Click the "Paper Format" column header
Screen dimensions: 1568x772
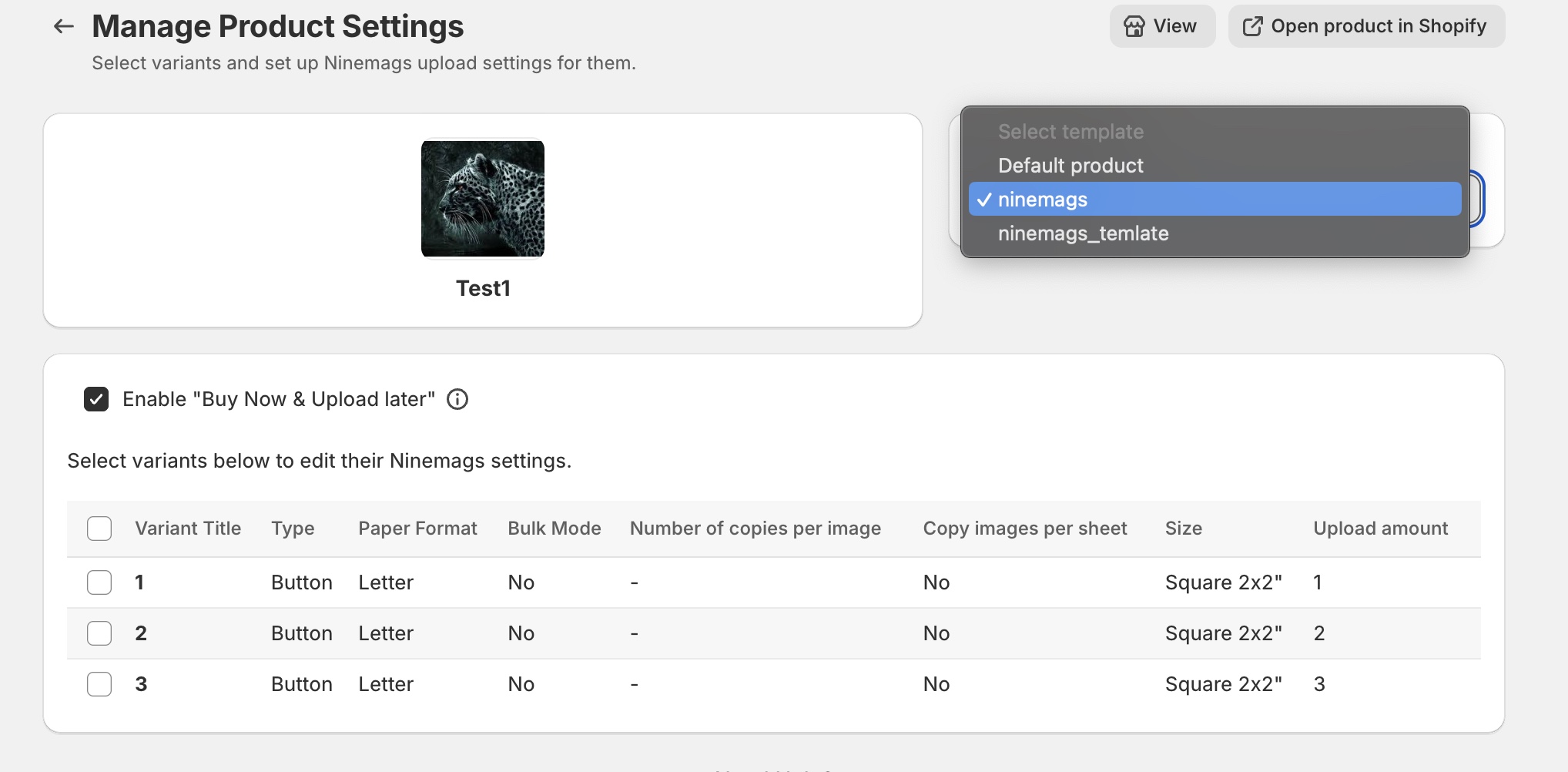coord(417,529)
